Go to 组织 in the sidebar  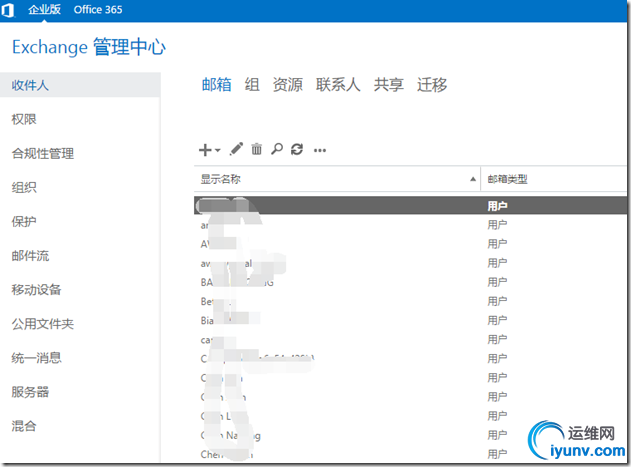coord(24,187)
